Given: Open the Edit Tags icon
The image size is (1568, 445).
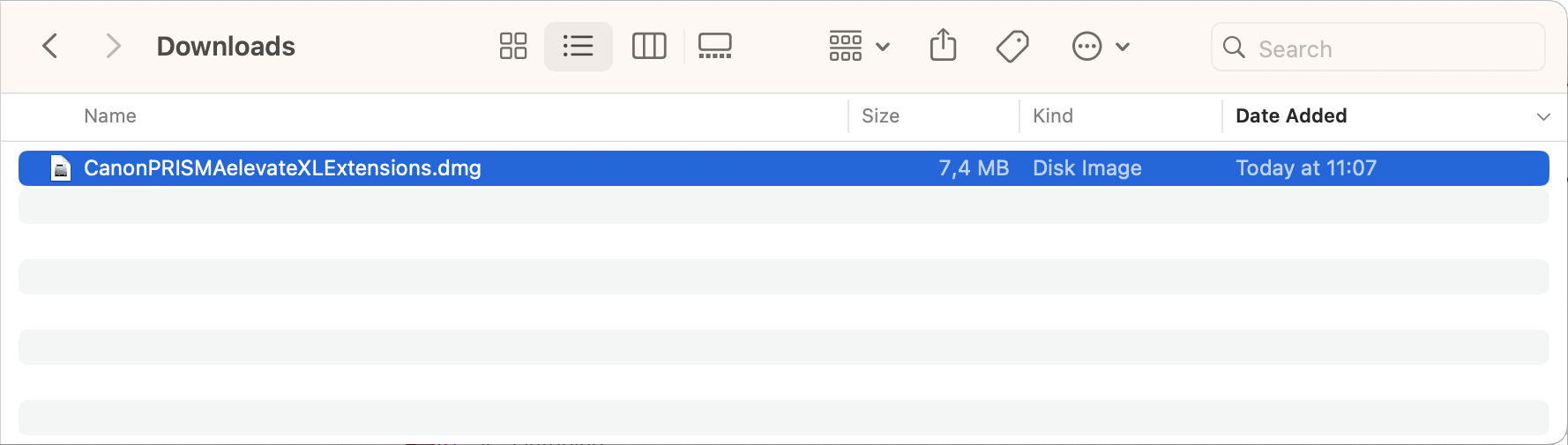Looking at the screenshot, I should tap(1012, 46).
